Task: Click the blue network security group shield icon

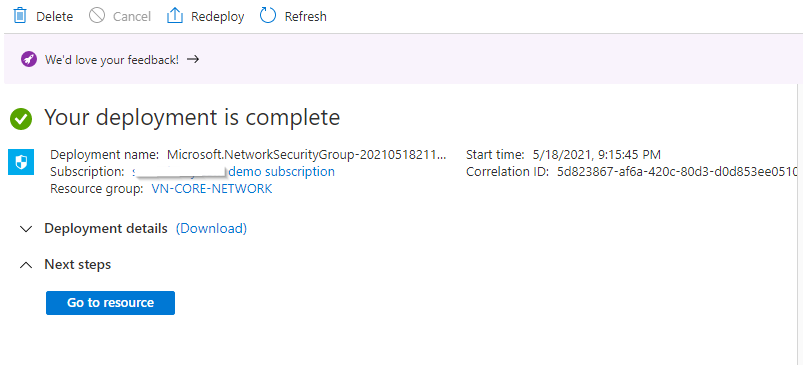Action: (x=21, y=162)
